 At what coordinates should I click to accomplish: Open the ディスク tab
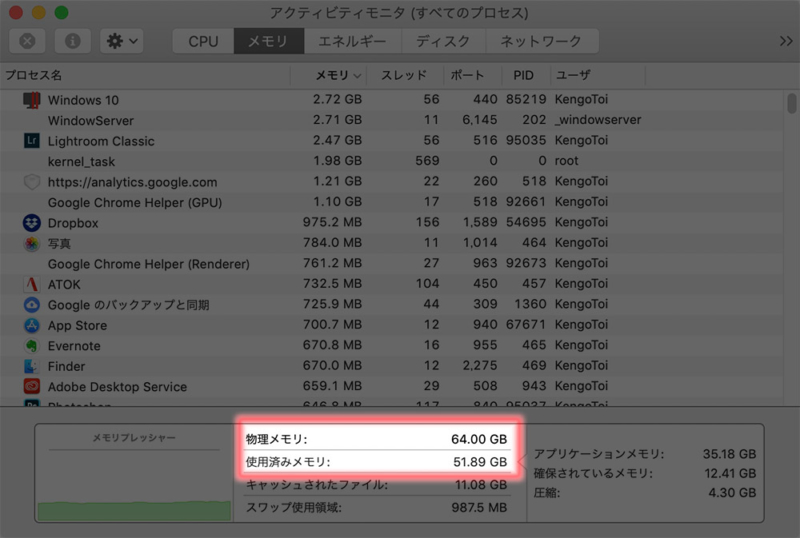point(443,41)
